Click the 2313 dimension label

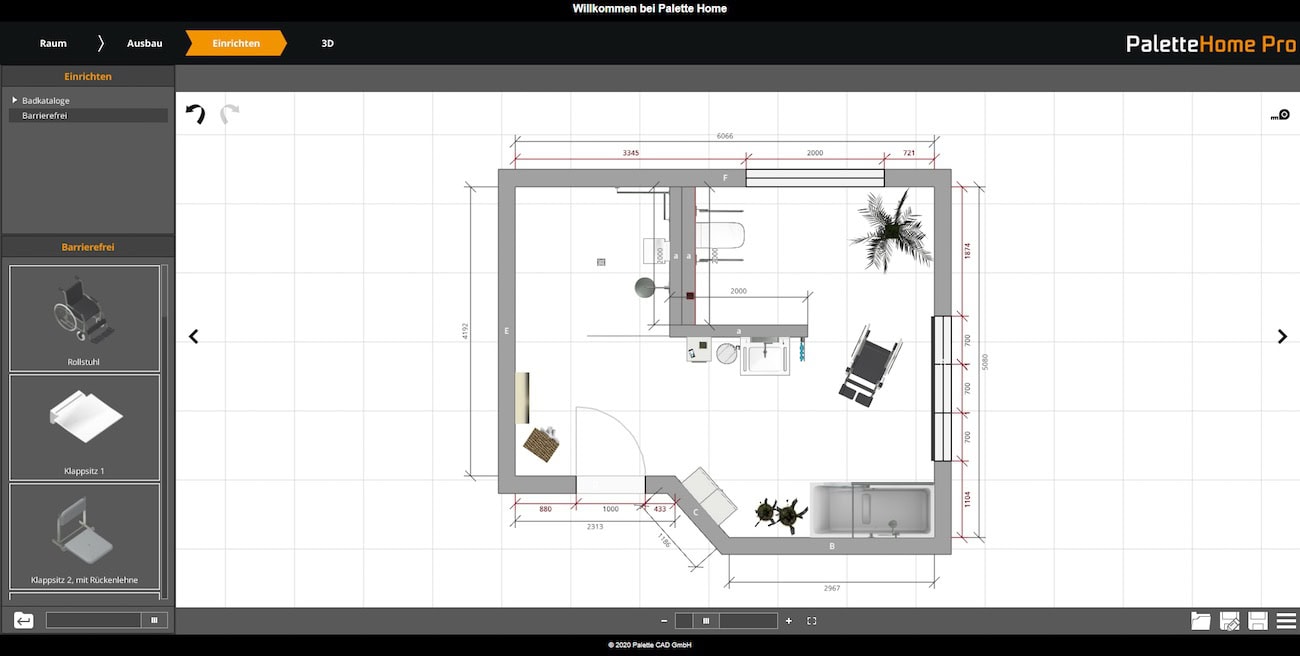594,526
